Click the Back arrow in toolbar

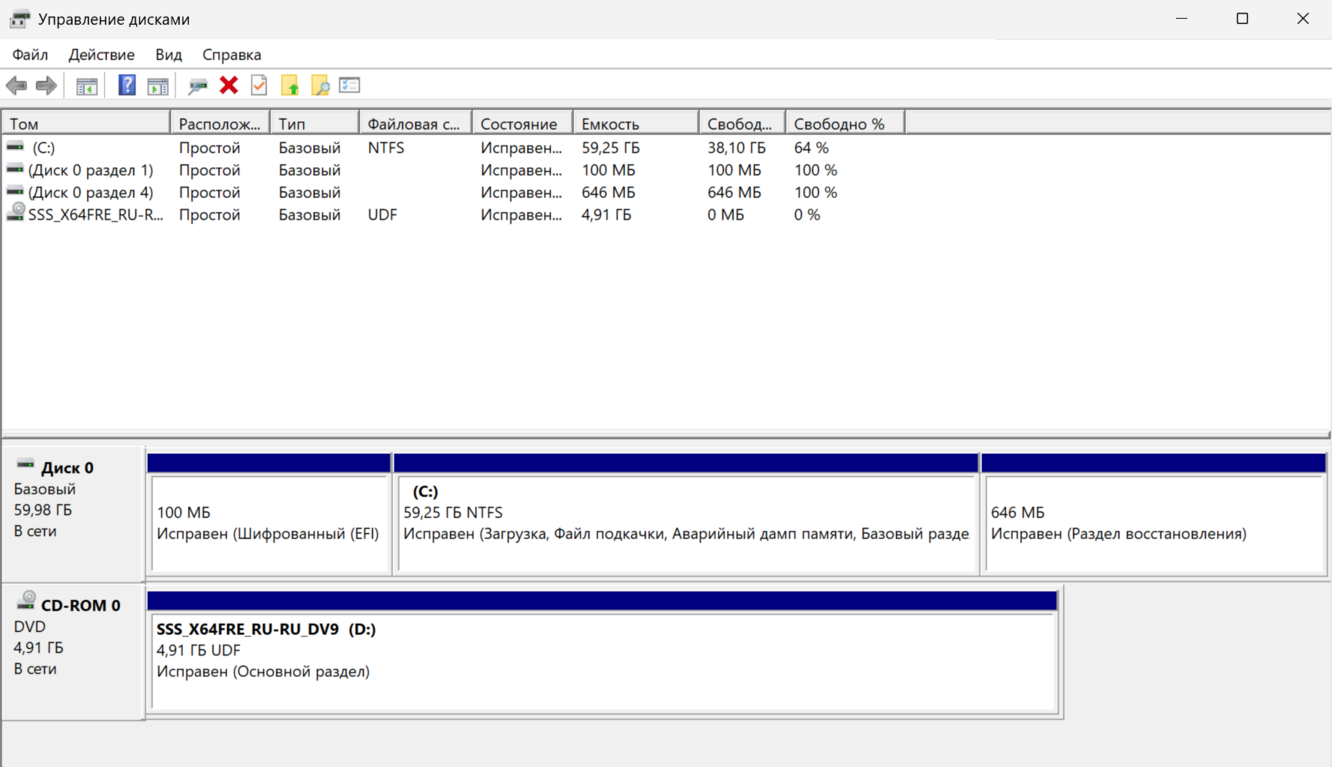click(17, 86)
